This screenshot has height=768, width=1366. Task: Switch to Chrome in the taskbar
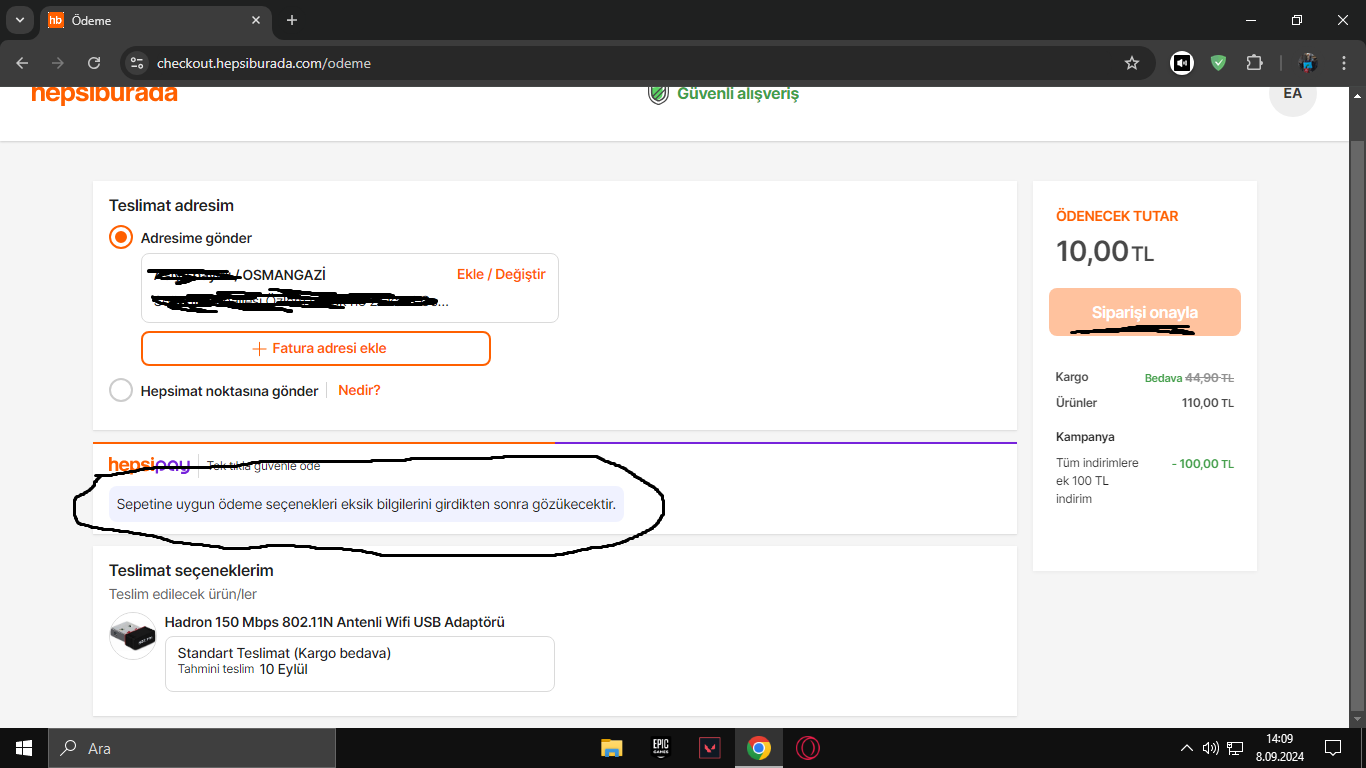pyautogui.click(x=759, y=748)
